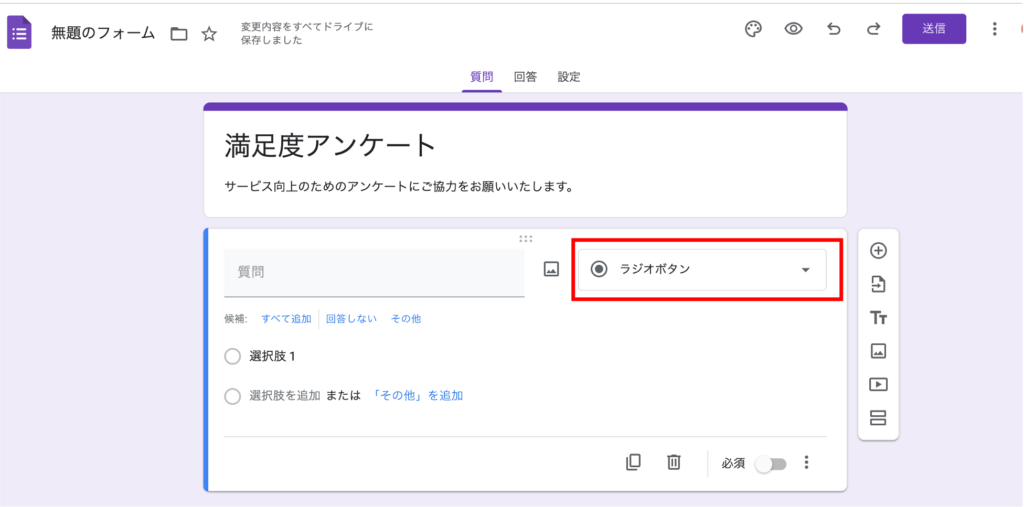1024x507 pixels.
Task: Edit the 選択肢 1 option text
Action: (272, 357)
